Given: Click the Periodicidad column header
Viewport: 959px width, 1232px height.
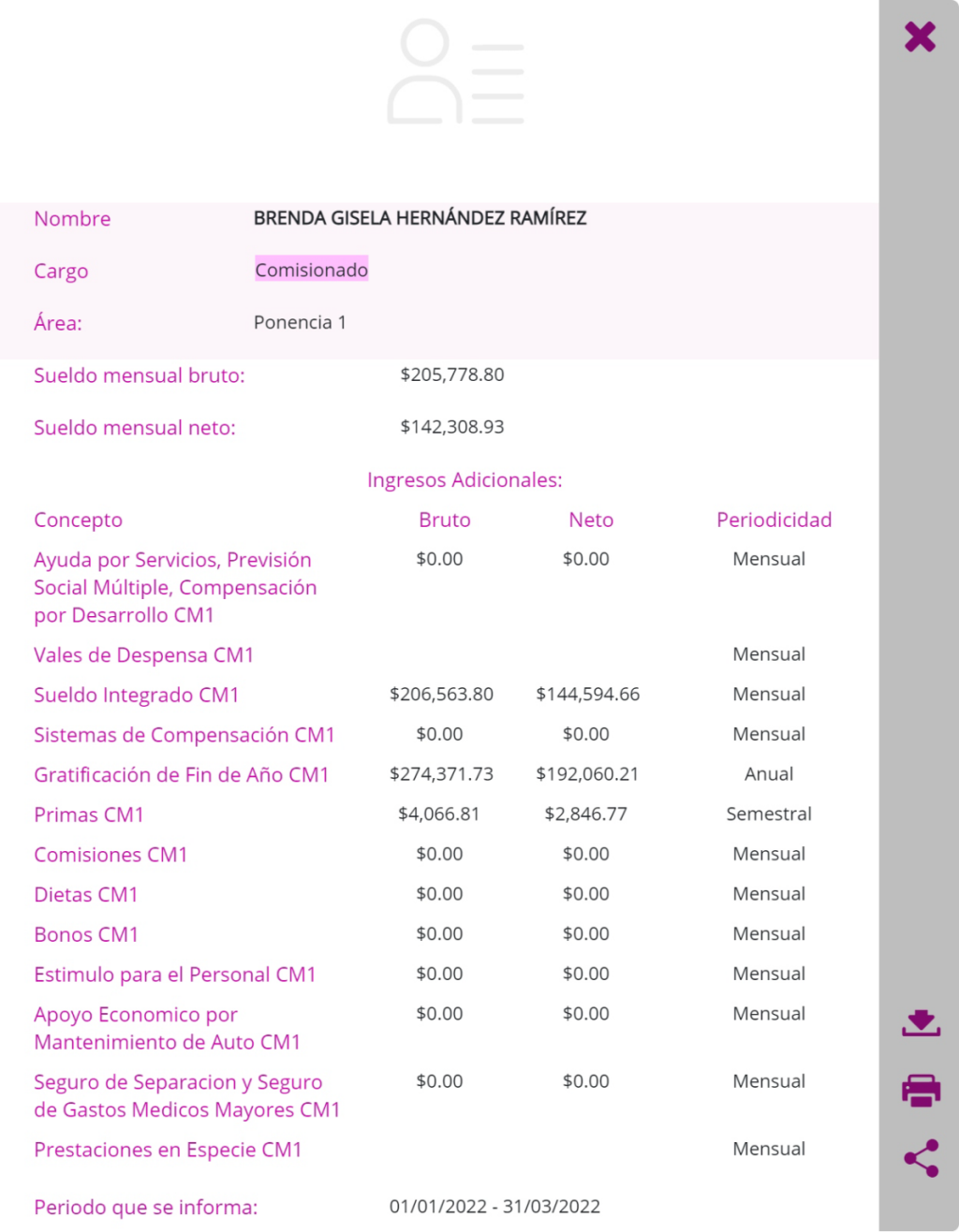Looking at the screenshot, I should click(x=774, y=520).
